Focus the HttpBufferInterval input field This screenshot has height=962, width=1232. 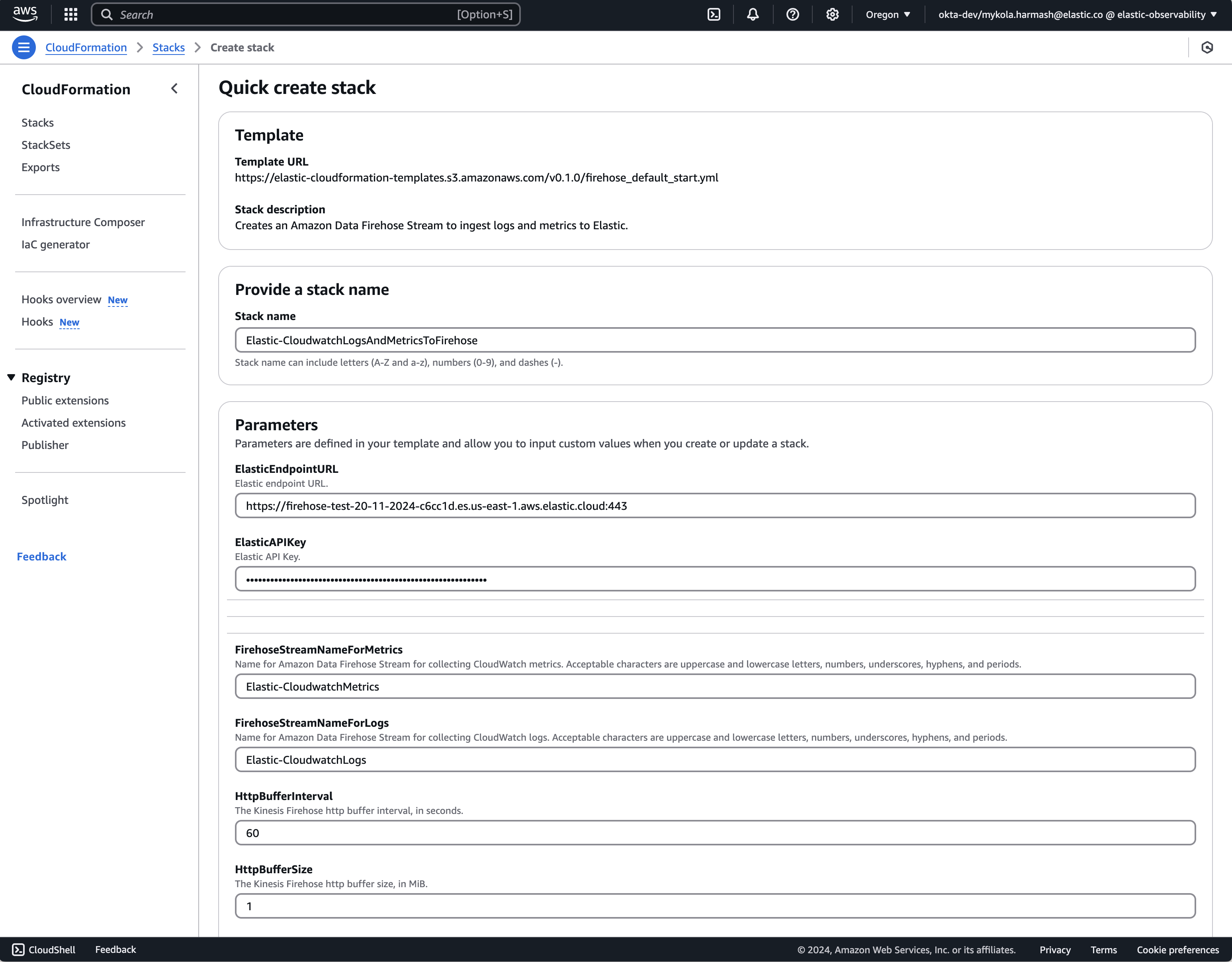pyautogui.click(x=715, y=833)
